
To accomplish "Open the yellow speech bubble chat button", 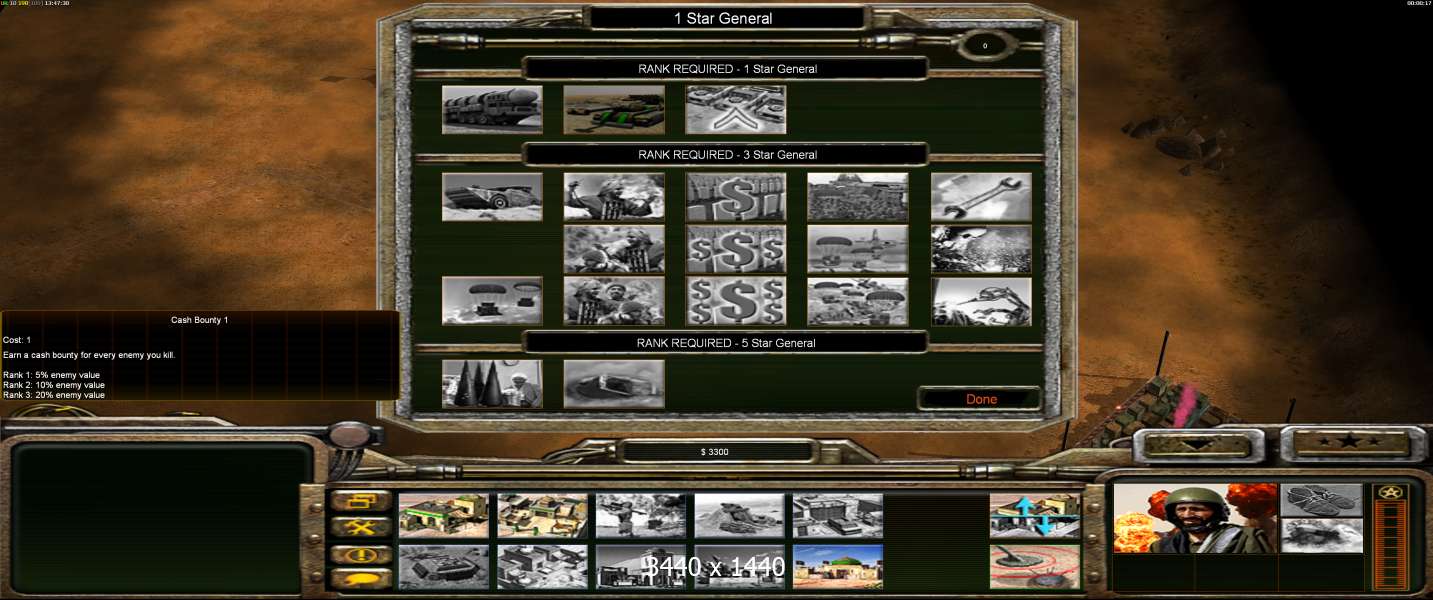I will (362, 579).
